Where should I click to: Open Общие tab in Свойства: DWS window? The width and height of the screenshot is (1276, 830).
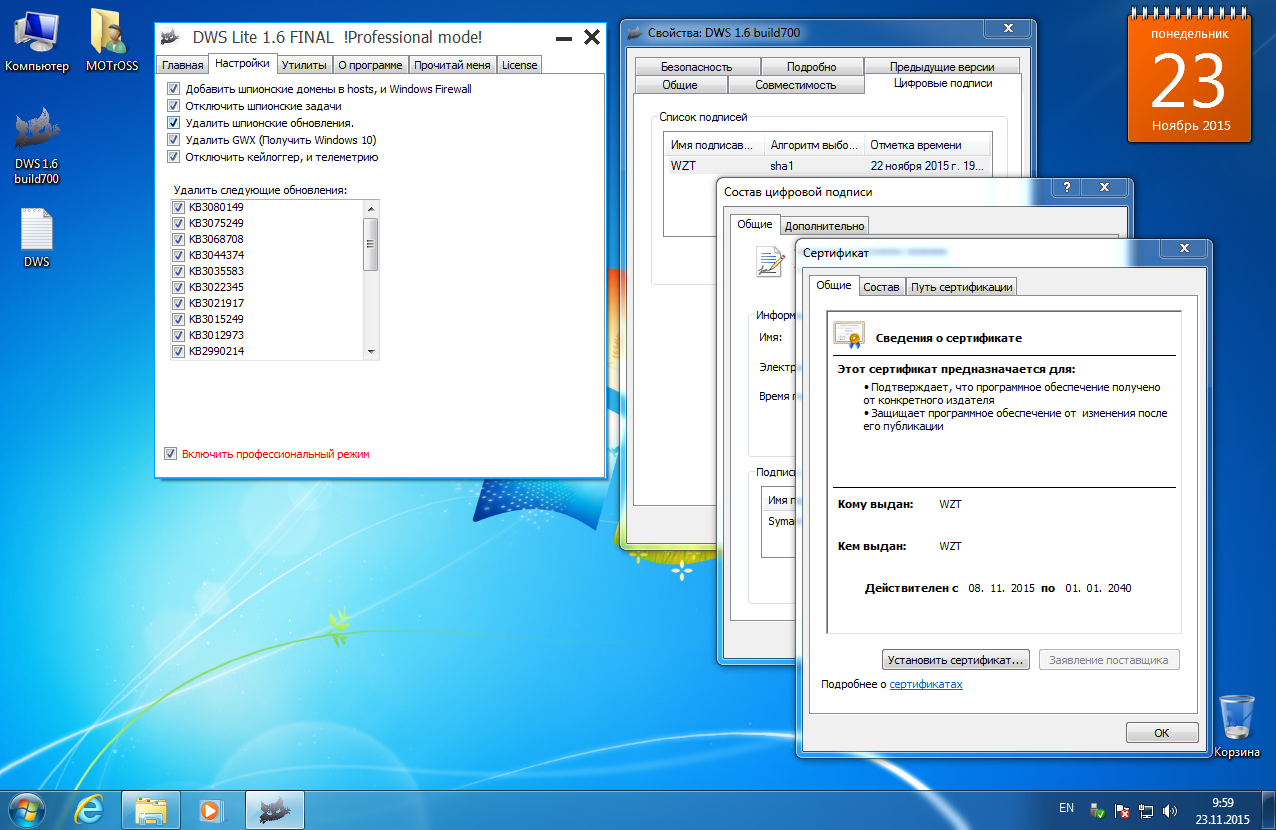(680, 85)
